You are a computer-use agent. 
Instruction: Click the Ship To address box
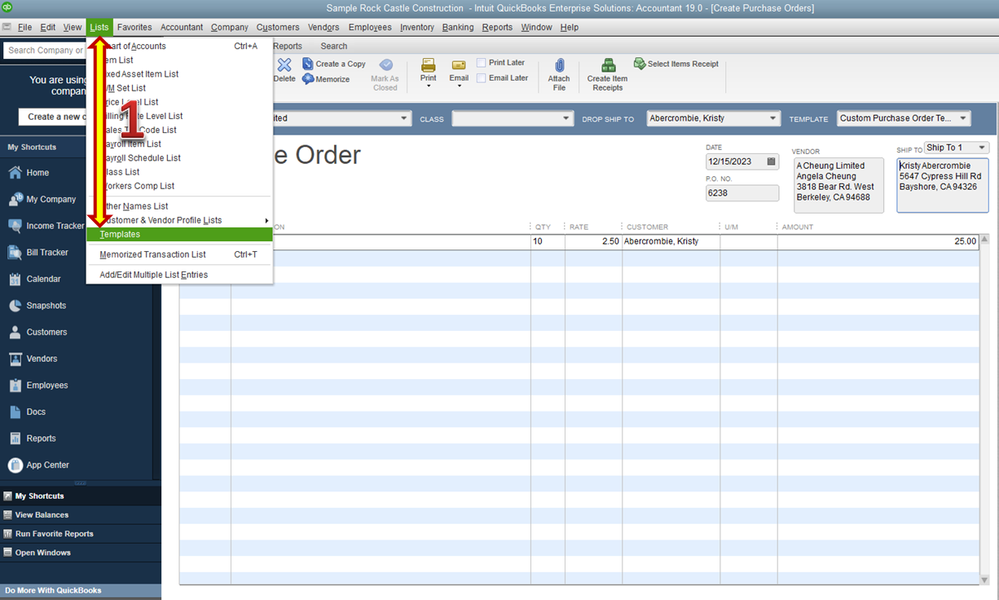(x=942, y=185)
